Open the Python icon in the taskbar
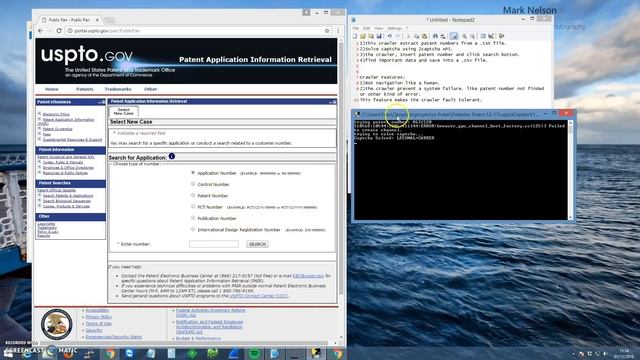The image size is (640, 360). point(316,353)
